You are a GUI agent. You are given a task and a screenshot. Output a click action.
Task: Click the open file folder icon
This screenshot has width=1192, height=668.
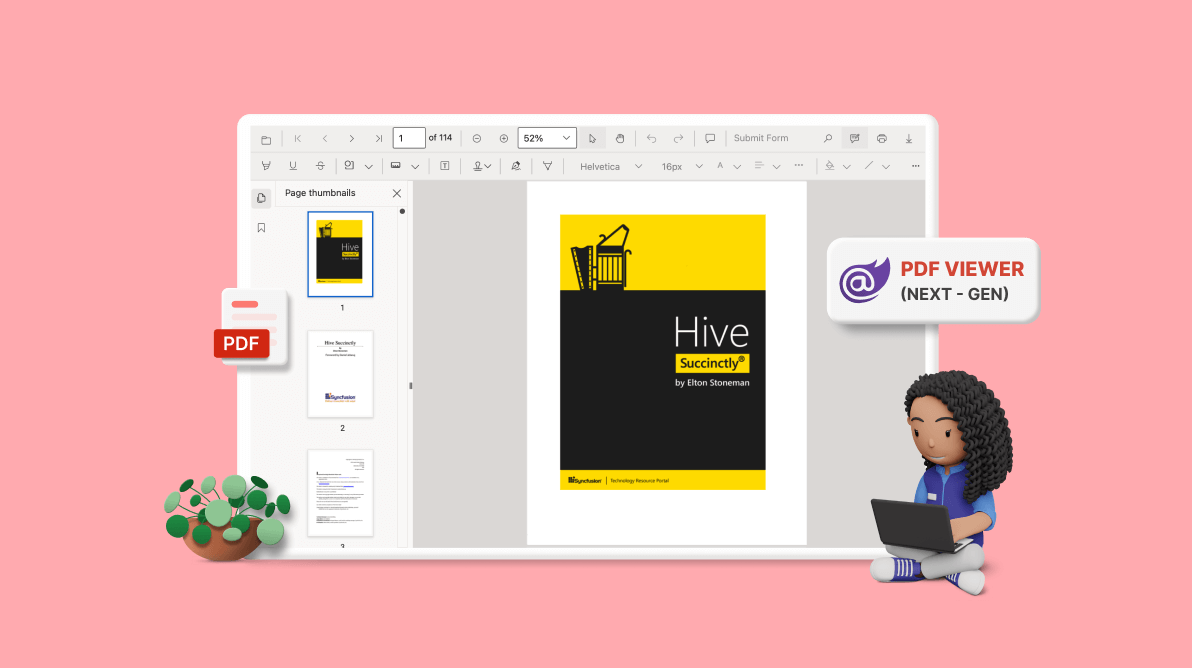tap(266, 139)
